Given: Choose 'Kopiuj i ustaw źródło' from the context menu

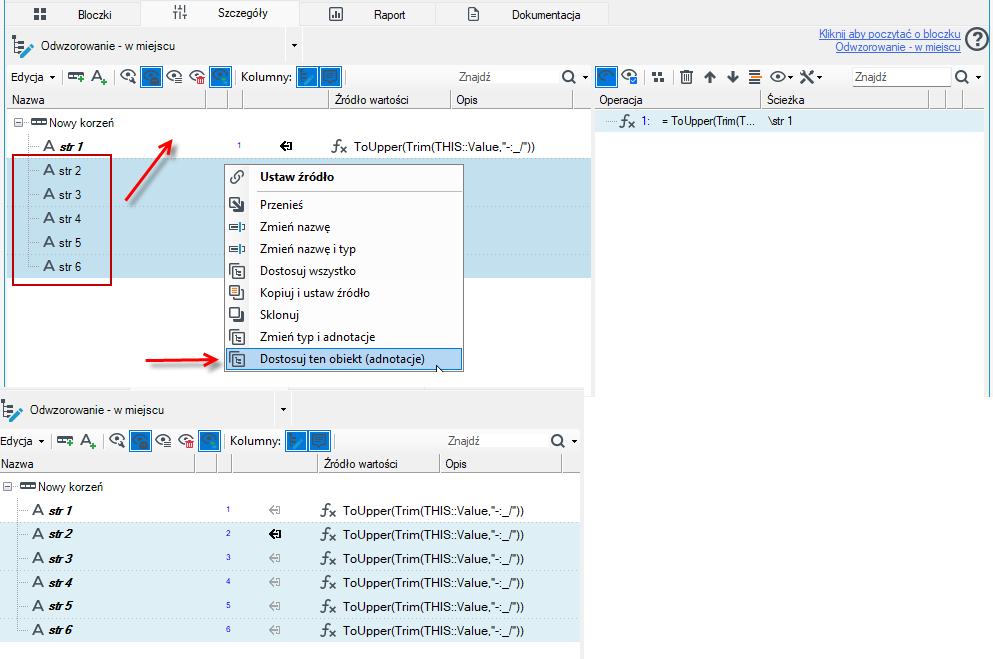Looking at the screenshot, I should click(x=344, y=293).
